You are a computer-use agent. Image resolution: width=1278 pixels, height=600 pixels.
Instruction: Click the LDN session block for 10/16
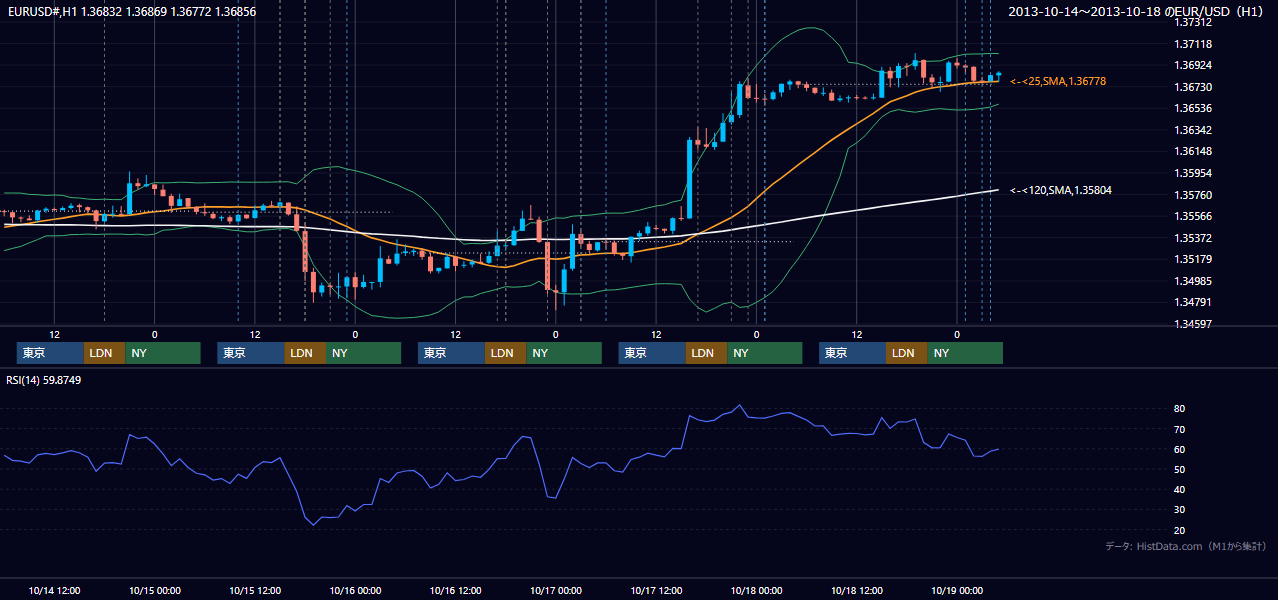point(505,353)
